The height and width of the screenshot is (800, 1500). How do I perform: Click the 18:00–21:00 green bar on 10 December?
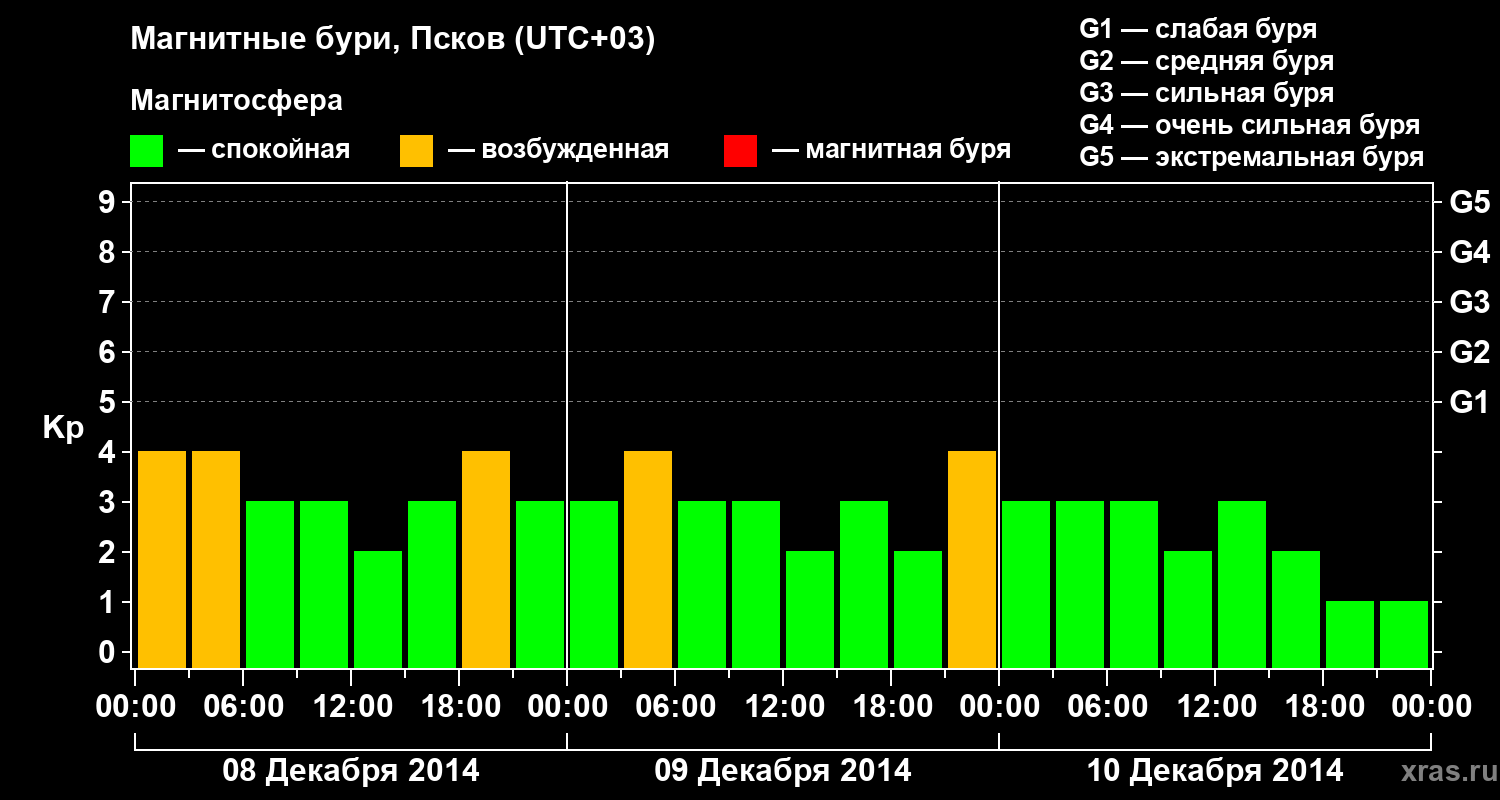pos(1350,634)
